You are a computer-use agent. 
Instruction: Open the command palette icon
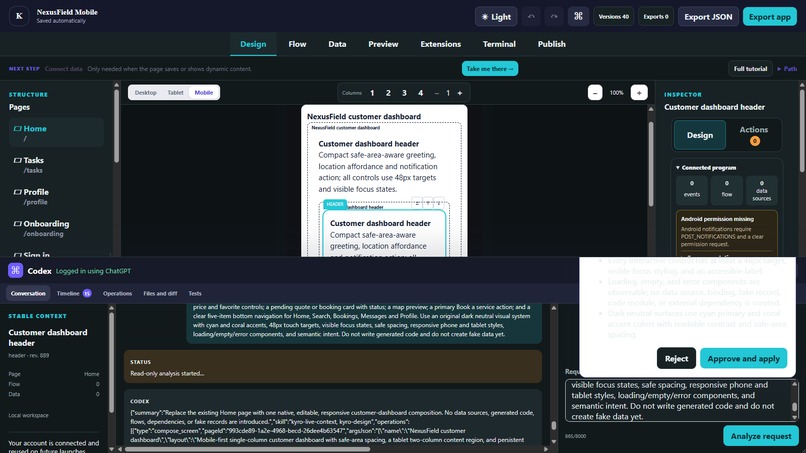pos(578,16)
